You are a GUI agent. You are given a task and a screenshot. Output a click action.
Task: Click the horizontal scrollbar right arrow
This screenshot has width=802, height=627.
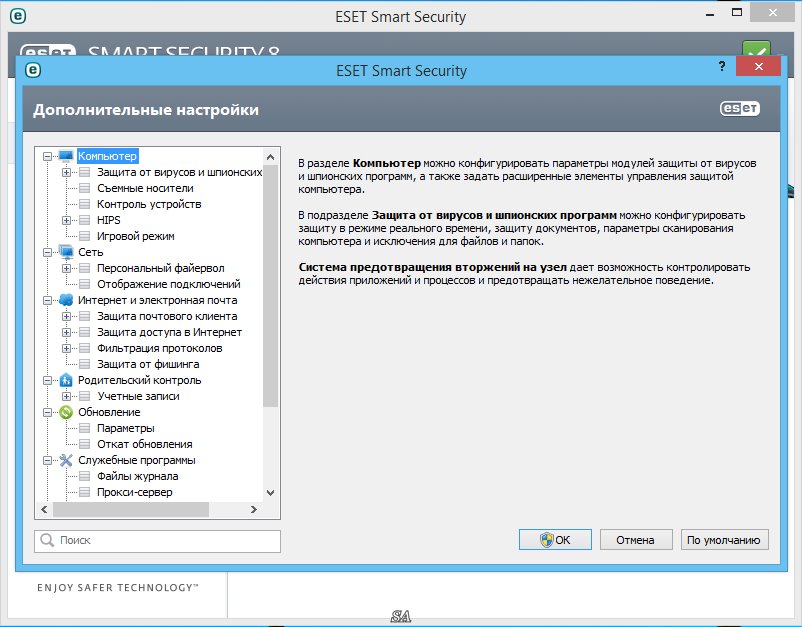click(x=254, y=509)
